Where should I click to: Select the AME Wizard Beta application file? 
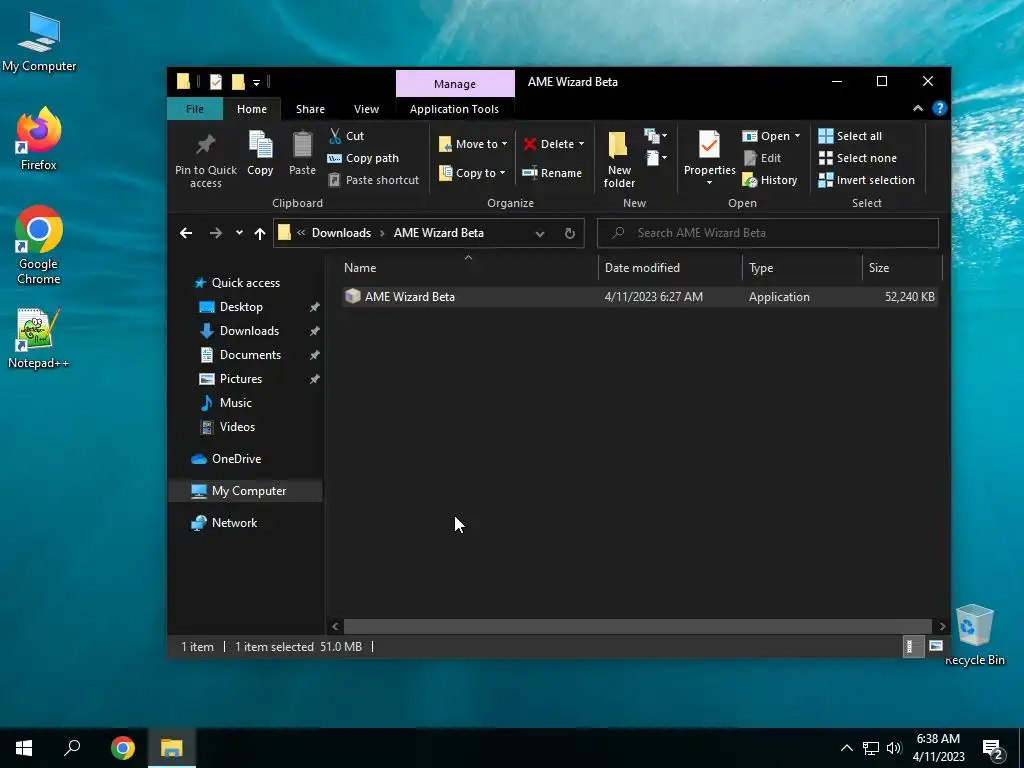click(639, 297)
